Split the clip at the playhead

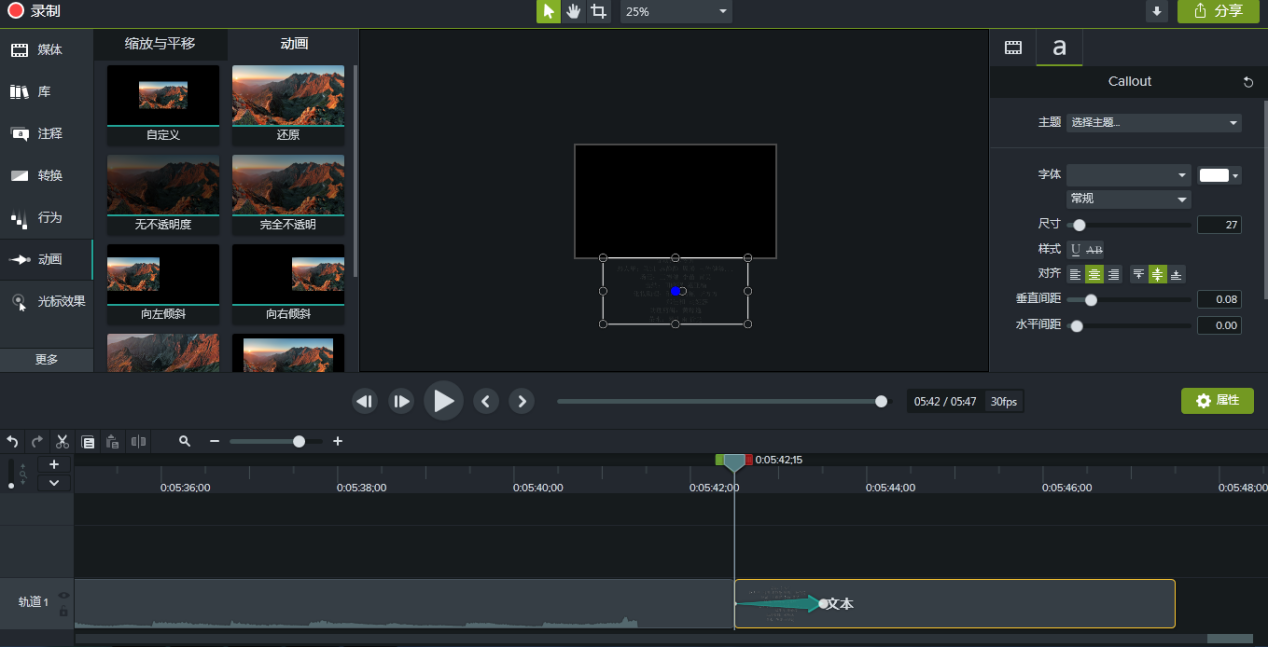point(138,441)
